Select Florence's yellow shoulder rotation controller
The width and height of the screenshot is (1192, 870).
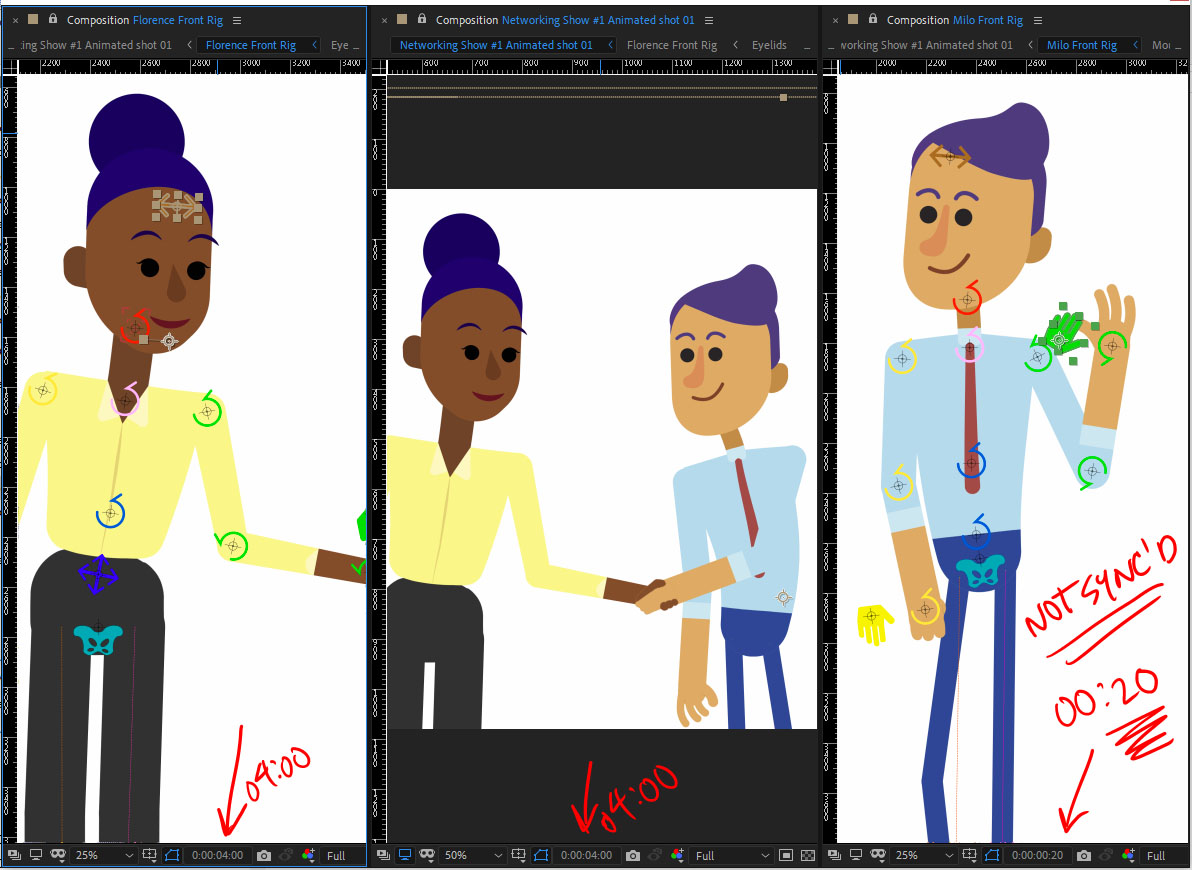pyautogui.click(x=43, y=390)
